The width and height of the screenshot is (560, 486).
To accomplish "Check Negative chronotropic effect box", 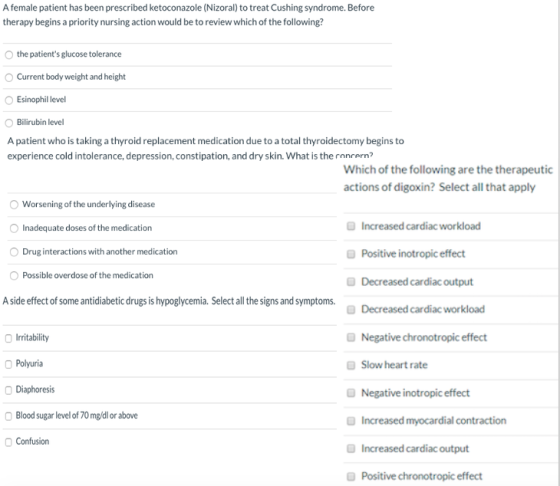I will coord(351,337).
